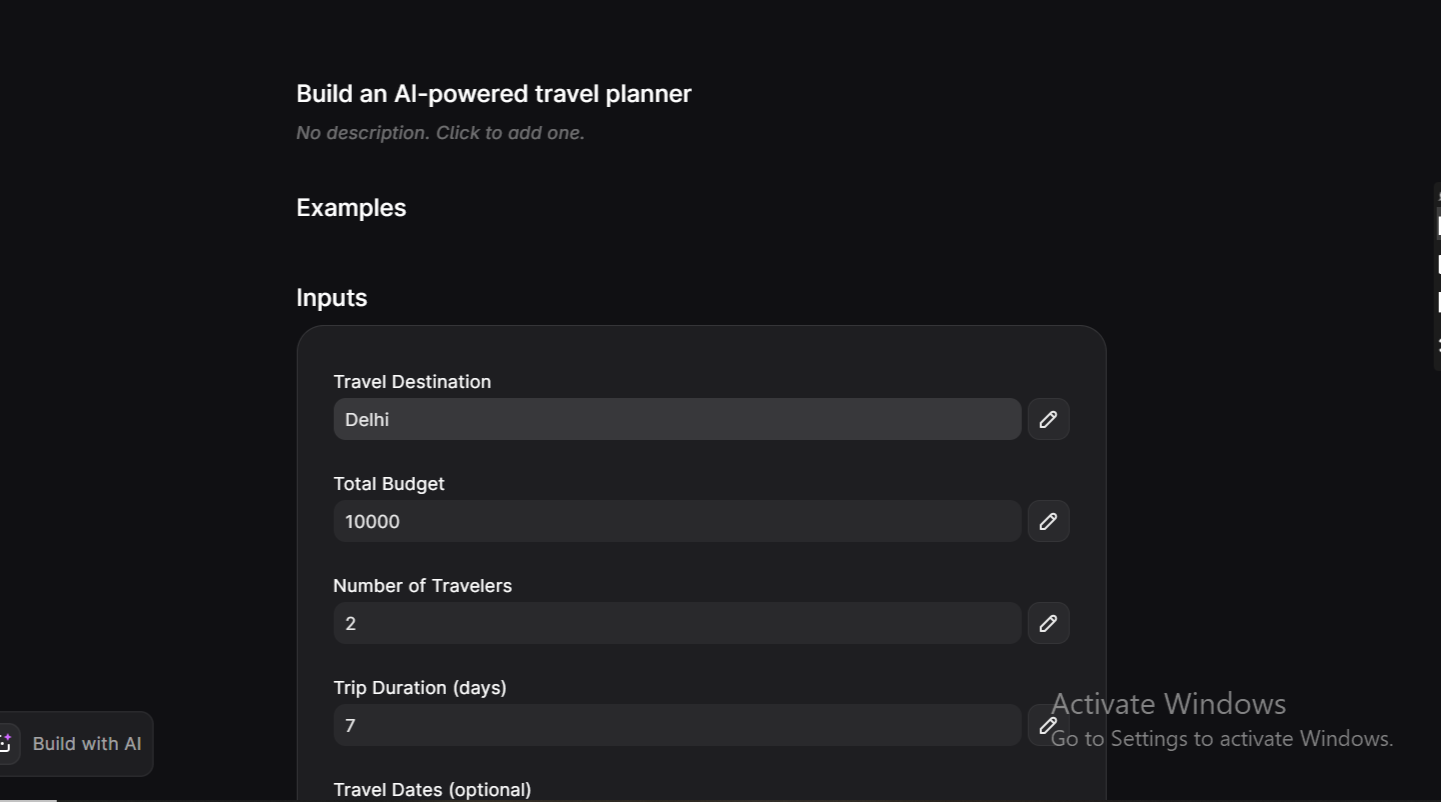Image resolution: width=1441 pixels, height=802 pixels.
Task: Click inside the Total Budget value field
Action: tap(677, 521)
